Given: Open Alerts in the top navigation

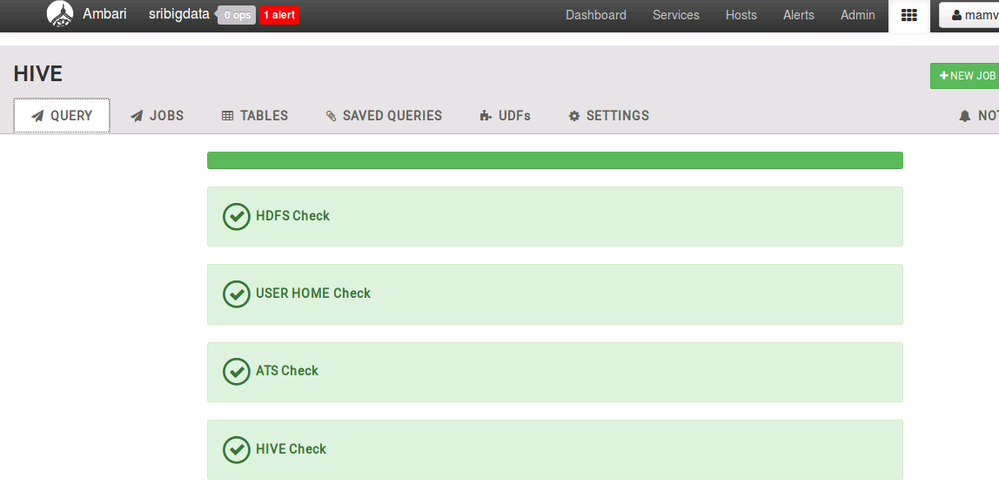Looking at the screenshot, I should pyautogui.click(x=798, y=15).
